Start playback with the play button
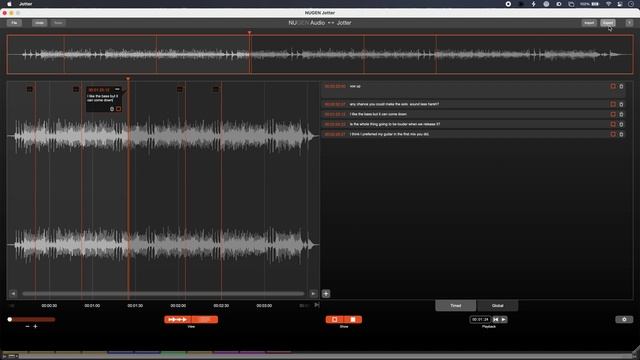640x360 pixels. 504,319
